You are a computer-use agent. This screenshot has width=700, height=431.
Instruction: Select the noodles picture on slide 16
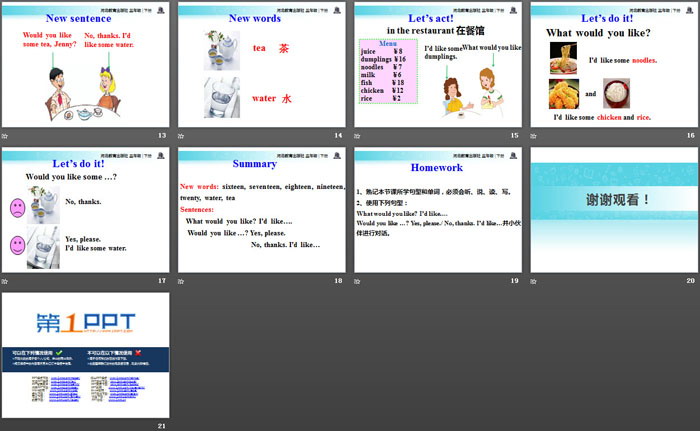(x=564, y=62)
